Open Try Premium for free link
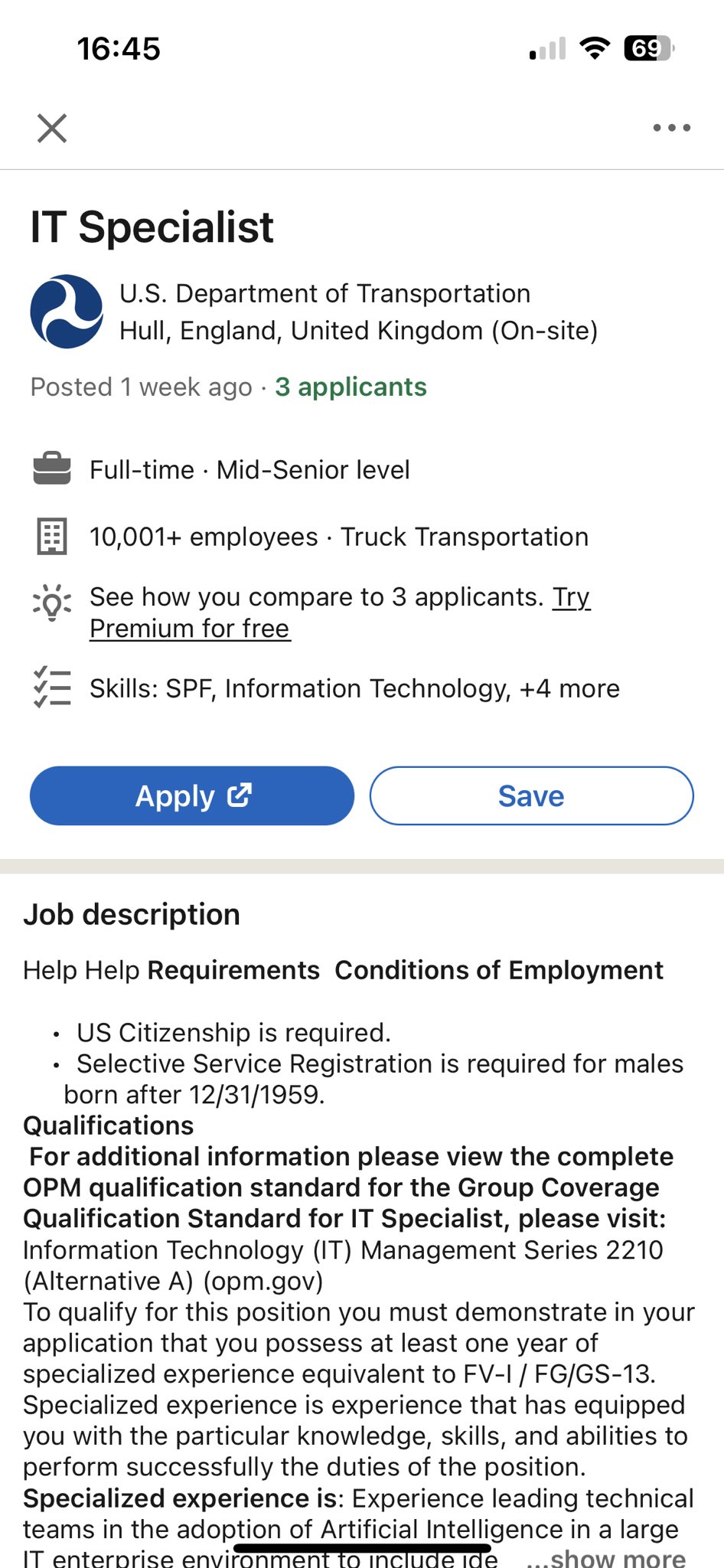Screen dimensions: 724x1568 click(x=190, y=629)
